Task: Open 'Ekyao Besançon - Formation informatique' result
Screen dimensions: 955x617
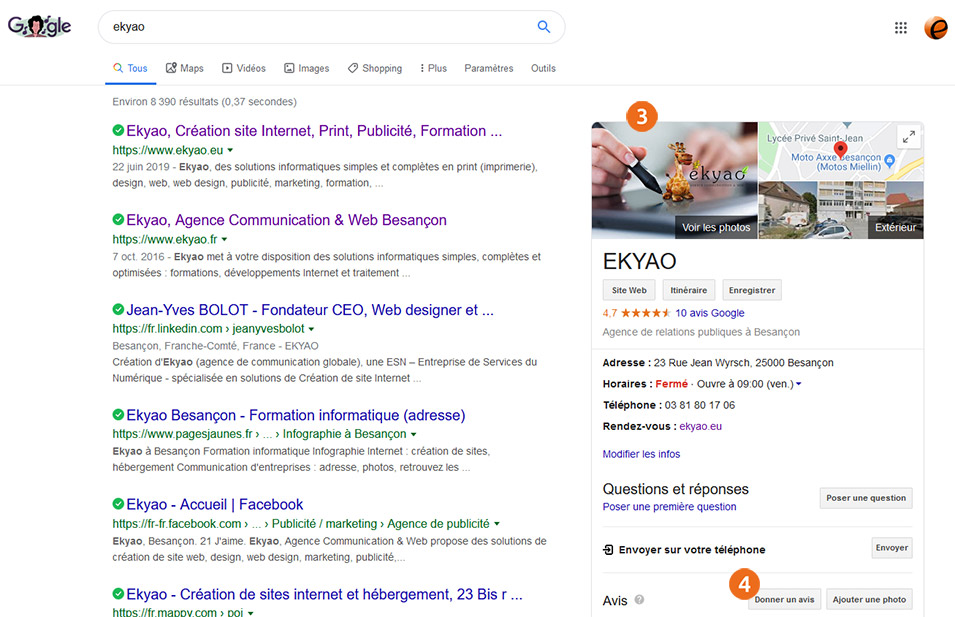Action: (x=295, y=415)
